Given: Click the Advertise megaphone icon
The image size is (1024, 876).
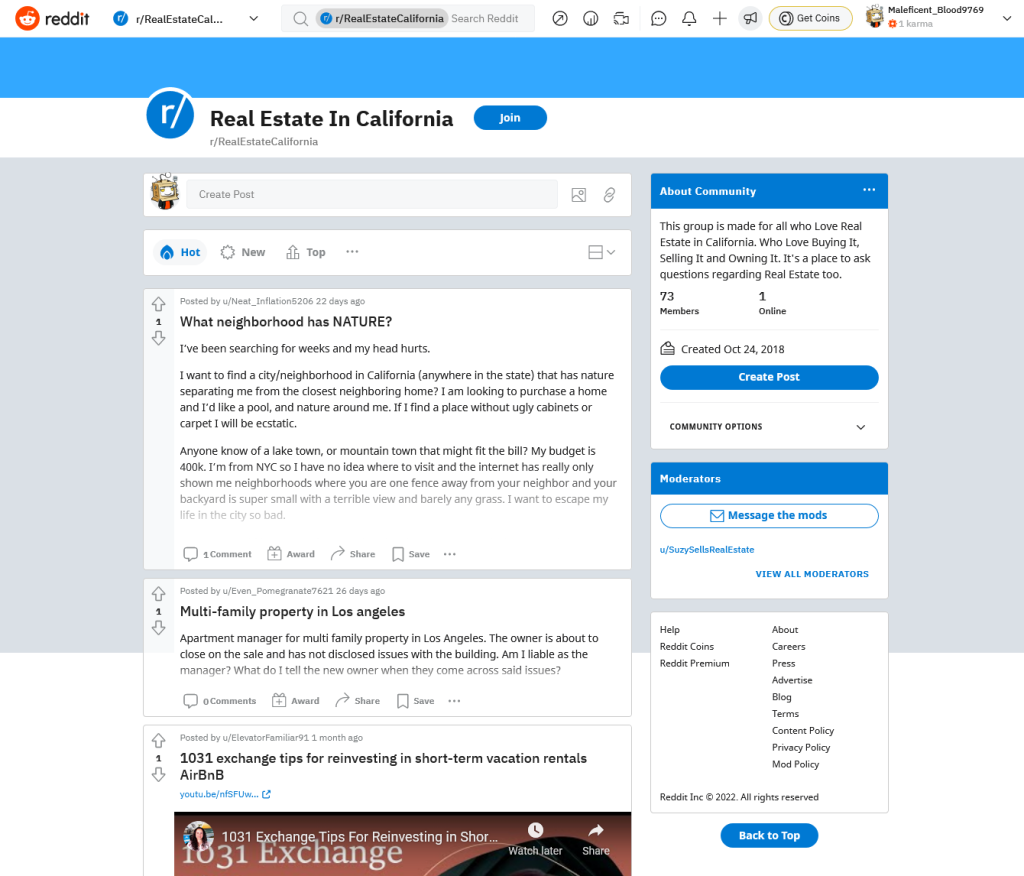Looking at the screenshot, I should [x=750, y=18].
